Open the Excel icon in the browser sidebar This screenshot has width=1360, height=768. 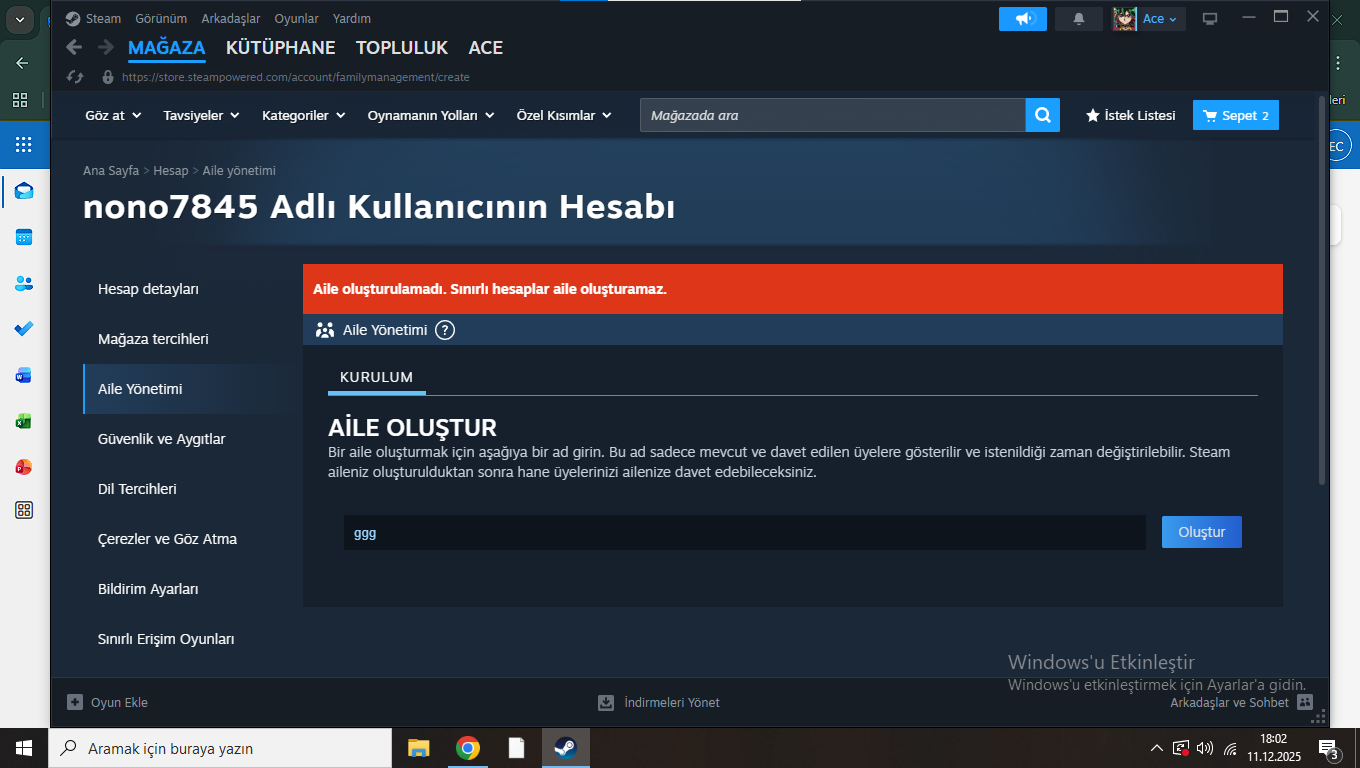point(24,421)
